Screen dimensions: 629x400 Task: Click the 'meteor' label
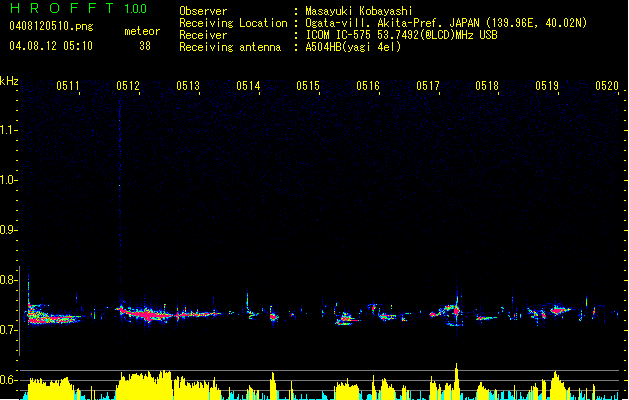142,31
